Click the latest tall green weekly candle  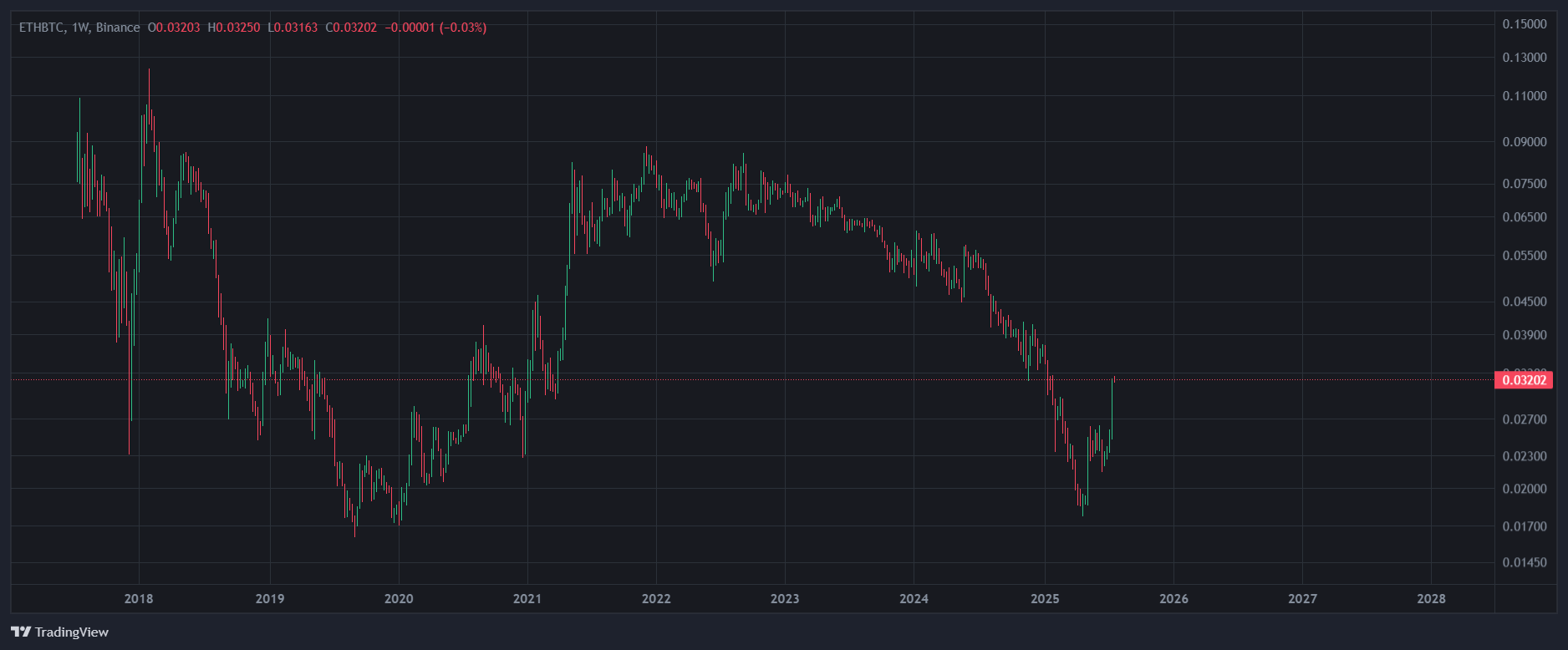click(1112, 408)
